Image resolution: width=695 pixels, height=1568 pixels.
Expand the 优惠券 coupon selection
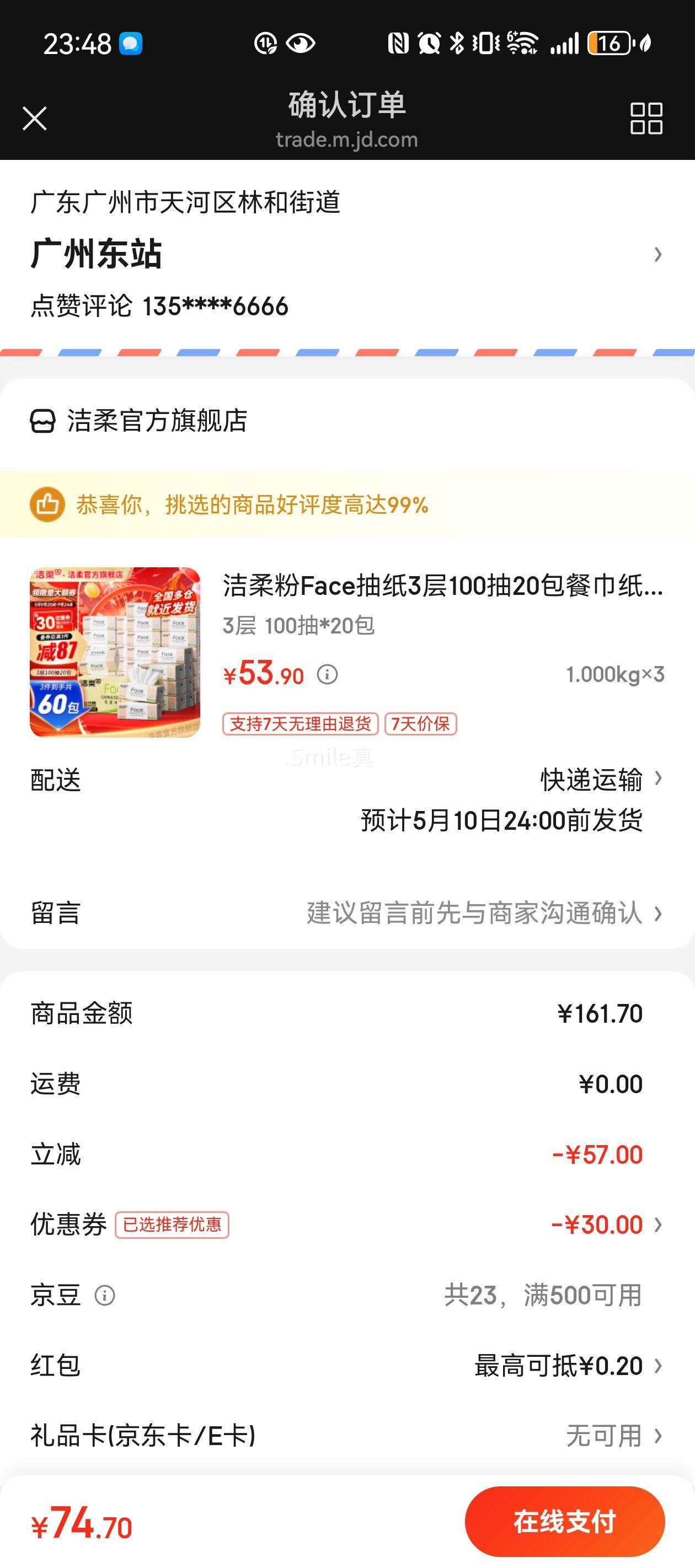pyautogui.click(x=347, y=1225)
